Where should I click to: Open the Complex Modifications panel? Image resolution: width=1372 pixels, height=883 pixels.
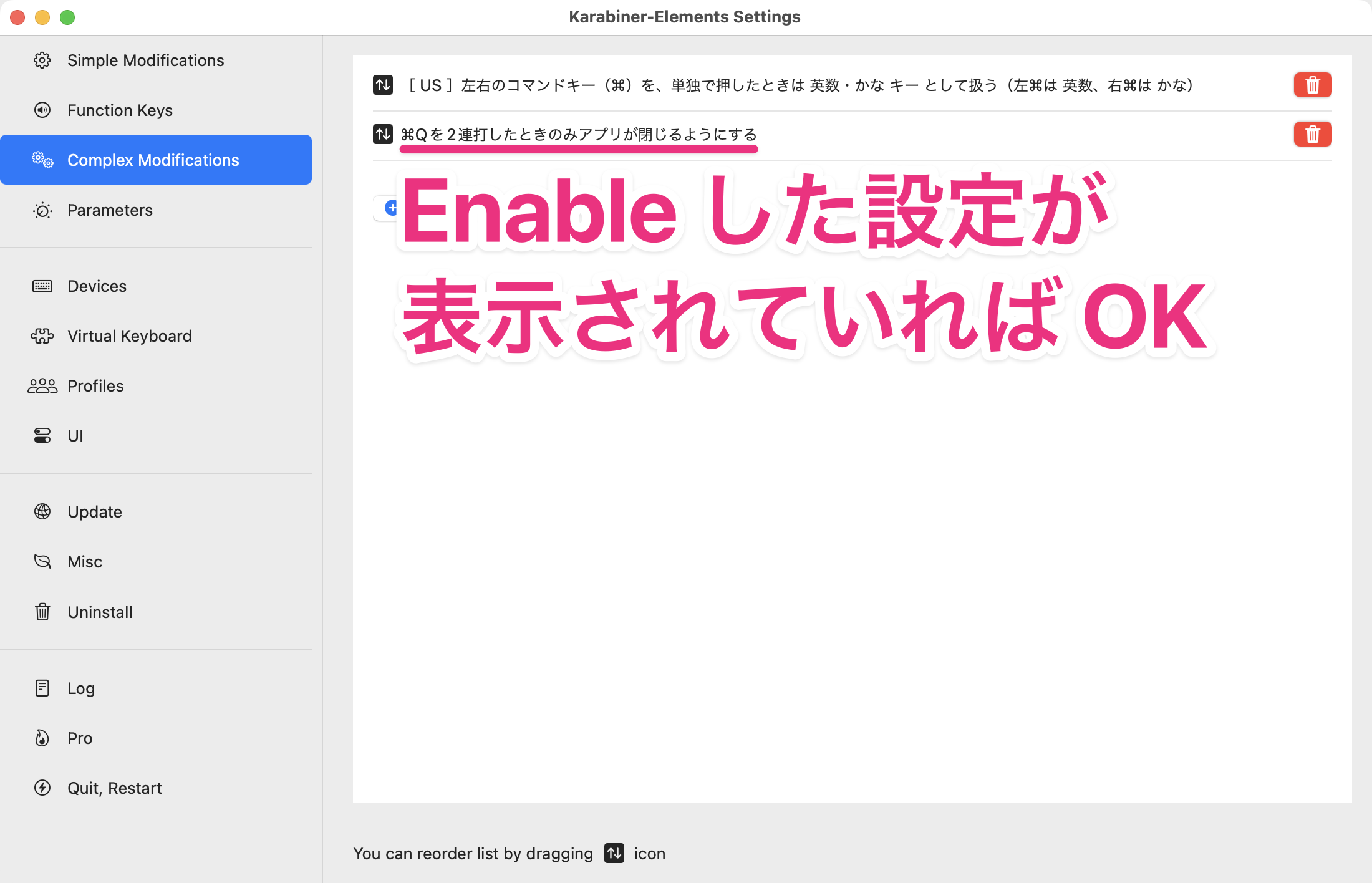pyautogui.click(x=153, y=160)
